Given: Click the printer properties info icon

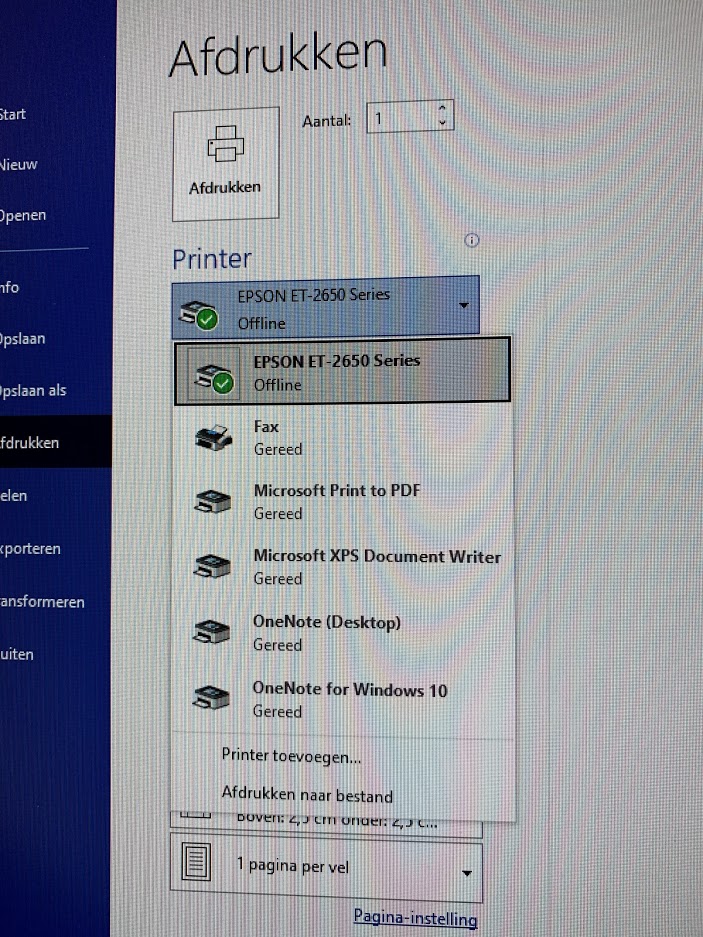Looking at the screenshot, I should pyautogui.click(x=473, y=240).
